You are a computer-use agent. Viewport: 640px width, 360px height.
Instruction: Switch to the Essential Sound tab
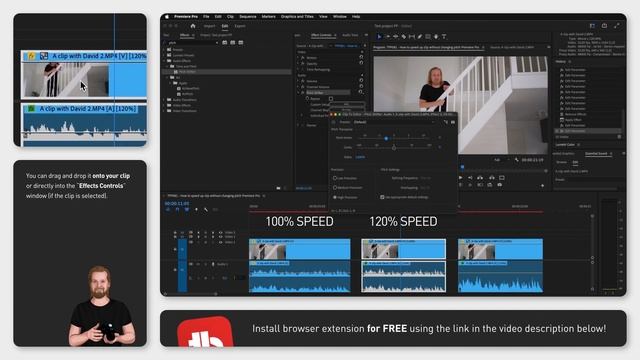click(x=596, y=153)
